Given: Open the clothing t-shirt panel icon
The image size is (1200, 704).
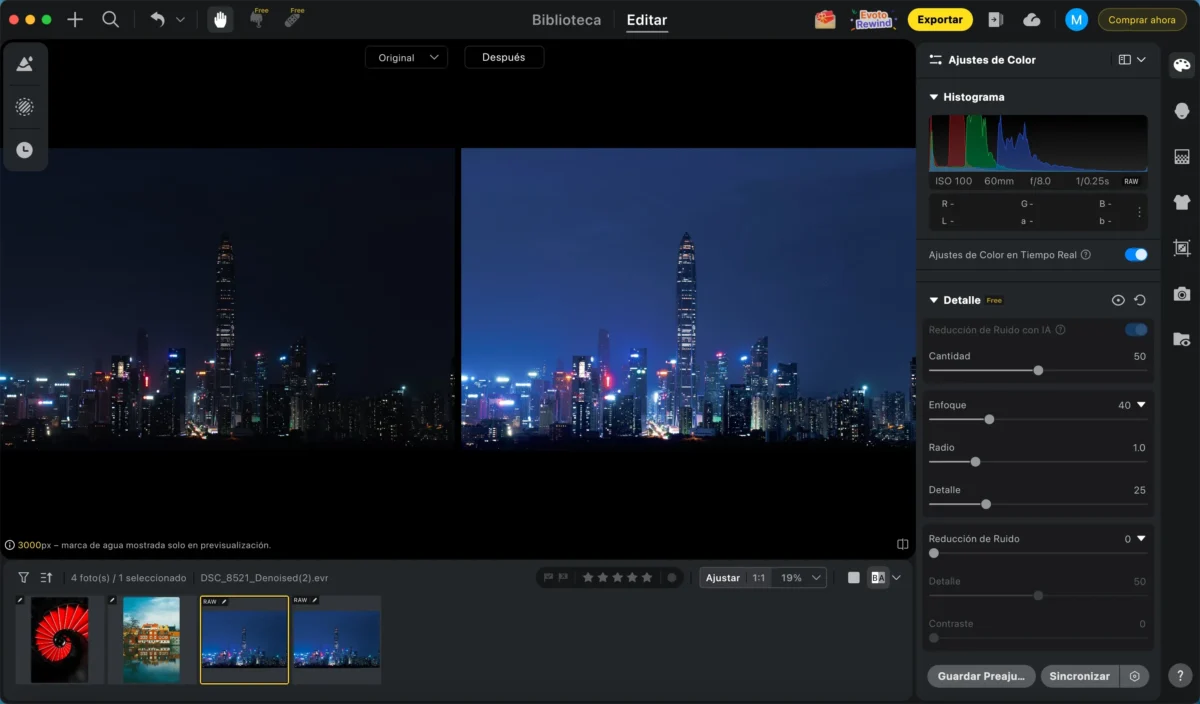Looking at the screenshot, I should point(1182,202).
